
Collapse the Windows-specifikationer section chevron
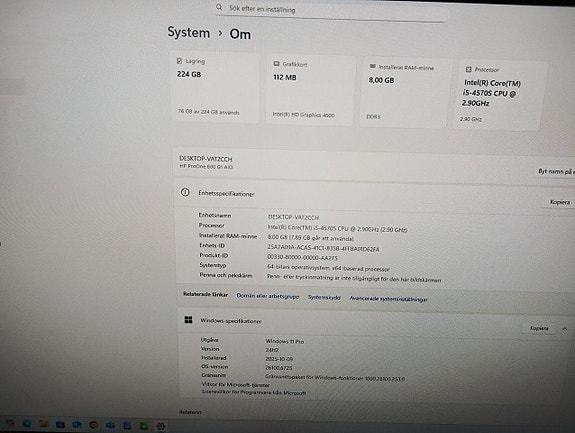point(565,329)
